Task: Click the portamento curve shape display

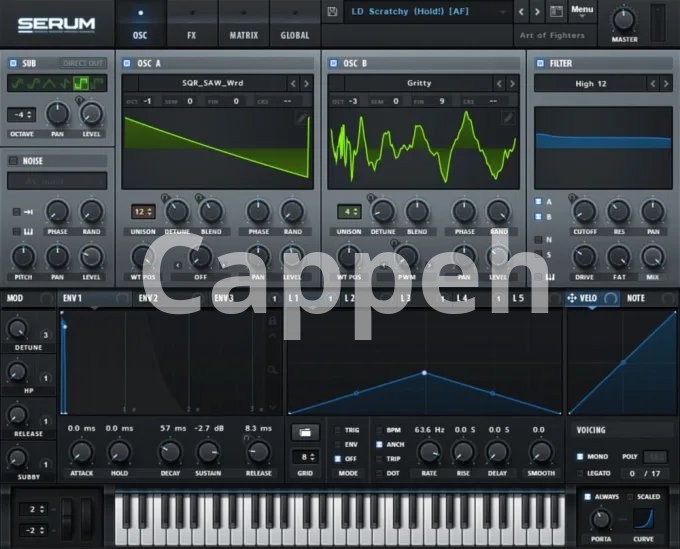Action: [643, 519]
